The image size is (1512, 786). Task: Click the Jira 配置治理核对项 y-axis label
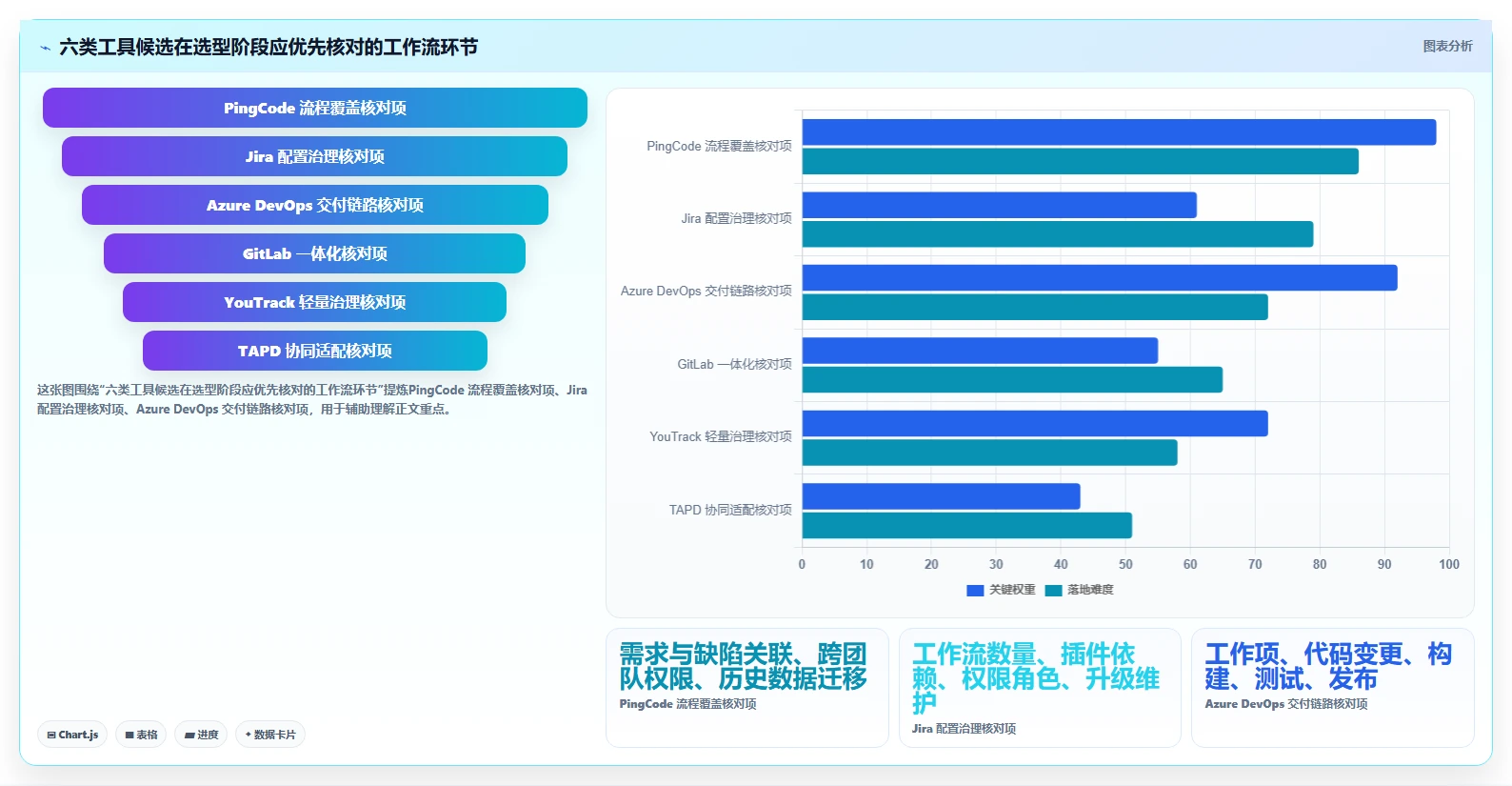(x=736, y=219)
